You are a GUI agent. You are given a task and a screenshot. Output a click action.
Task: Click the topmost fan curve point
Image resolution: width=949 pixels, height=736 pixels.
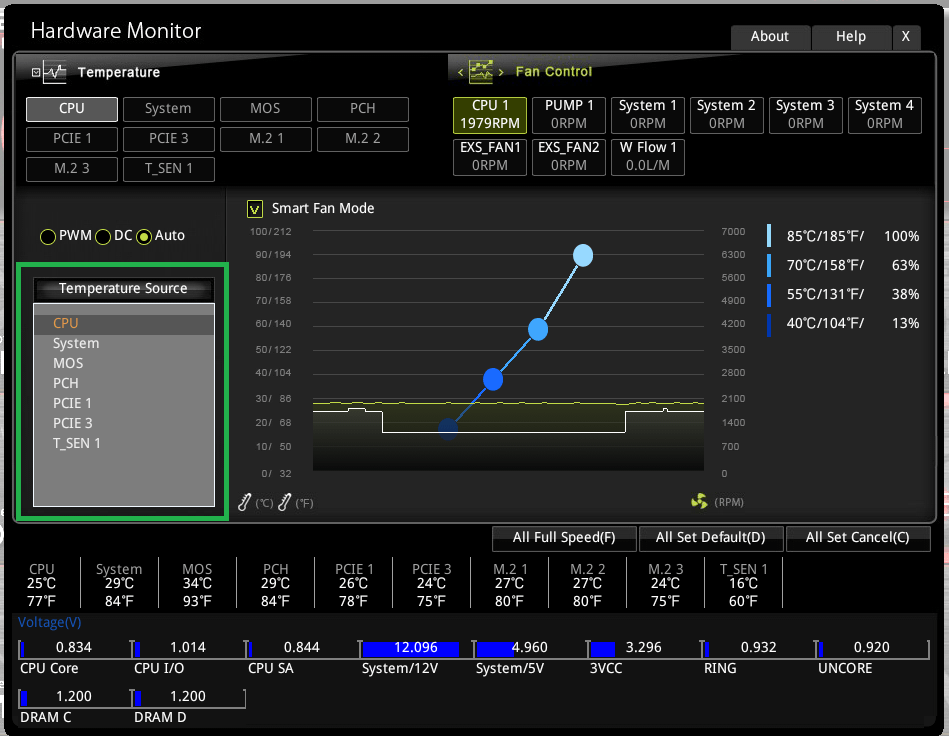point(583,255)
